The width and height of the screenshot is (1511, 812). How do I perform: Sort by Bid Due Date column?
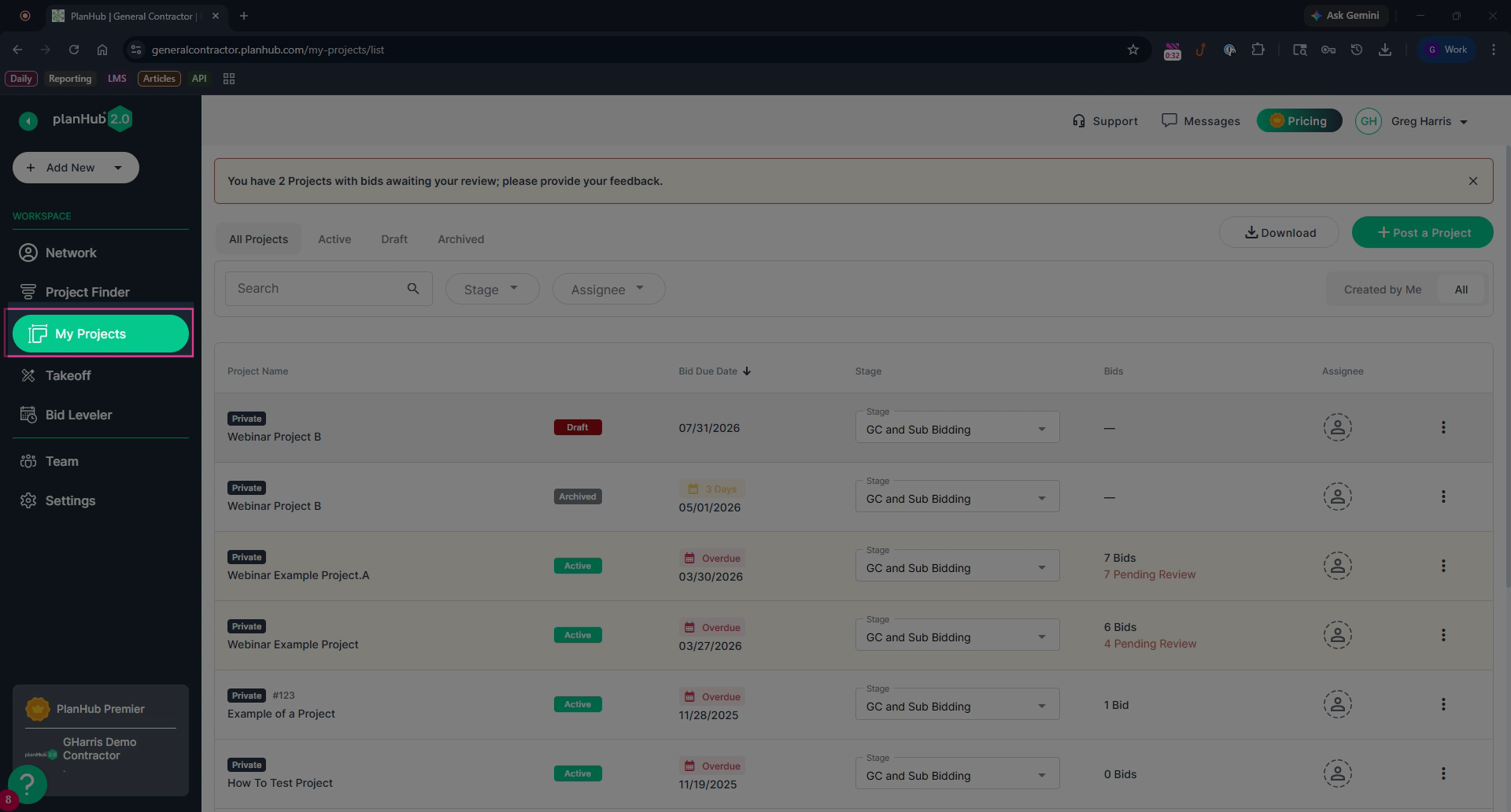coord(715,371)
